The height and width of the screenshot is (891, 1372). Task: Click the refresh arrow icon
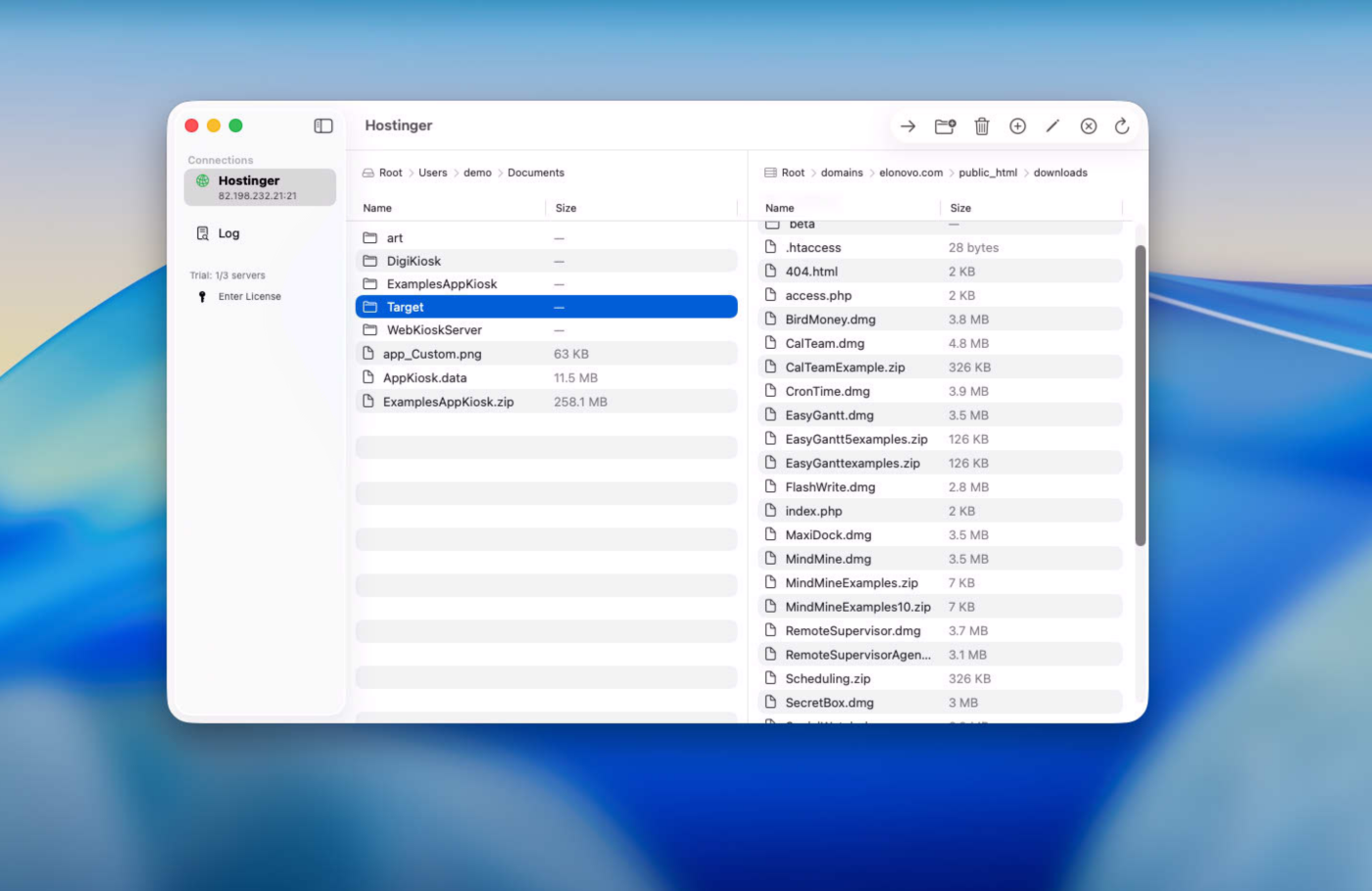(x=1122, y=126)
